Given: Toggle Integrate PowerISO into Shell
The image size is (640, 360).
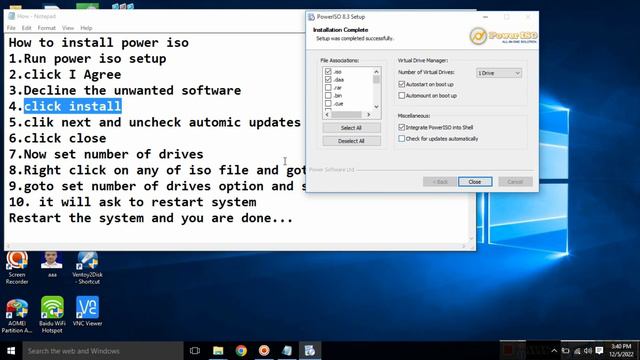Looking at the screenshot, I should coord(402,127).
